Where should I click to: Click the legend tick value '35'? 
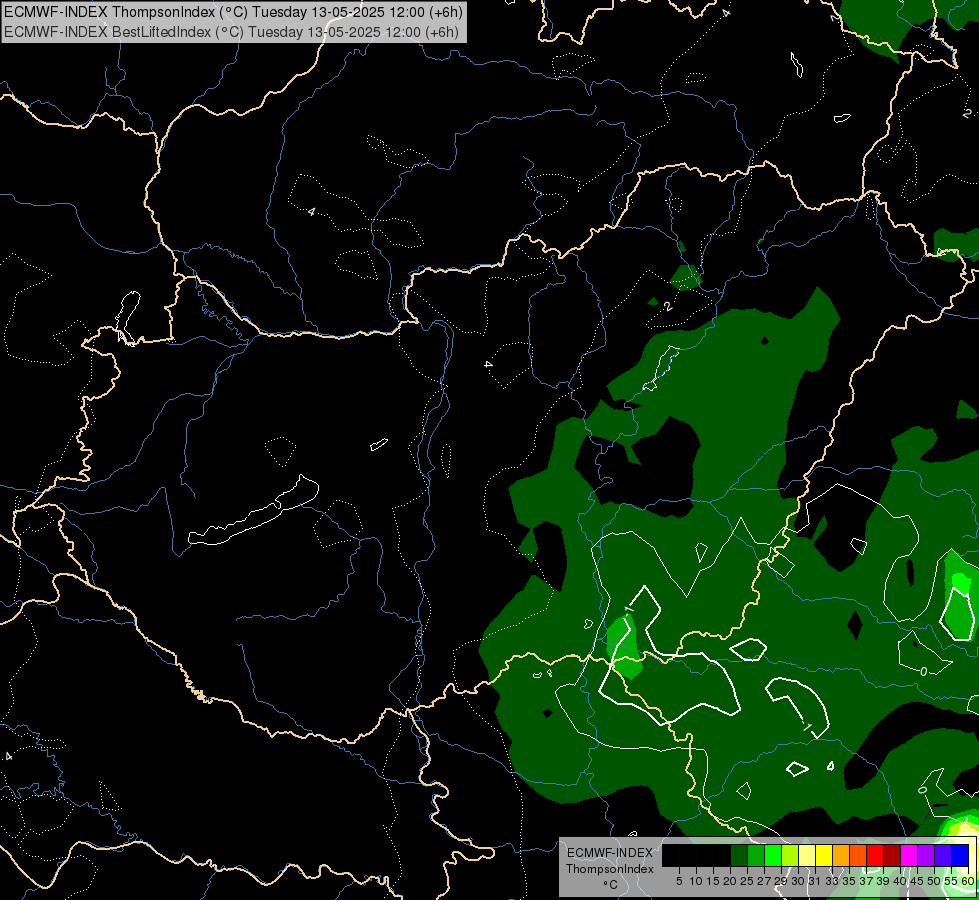[x=849, y=881]
